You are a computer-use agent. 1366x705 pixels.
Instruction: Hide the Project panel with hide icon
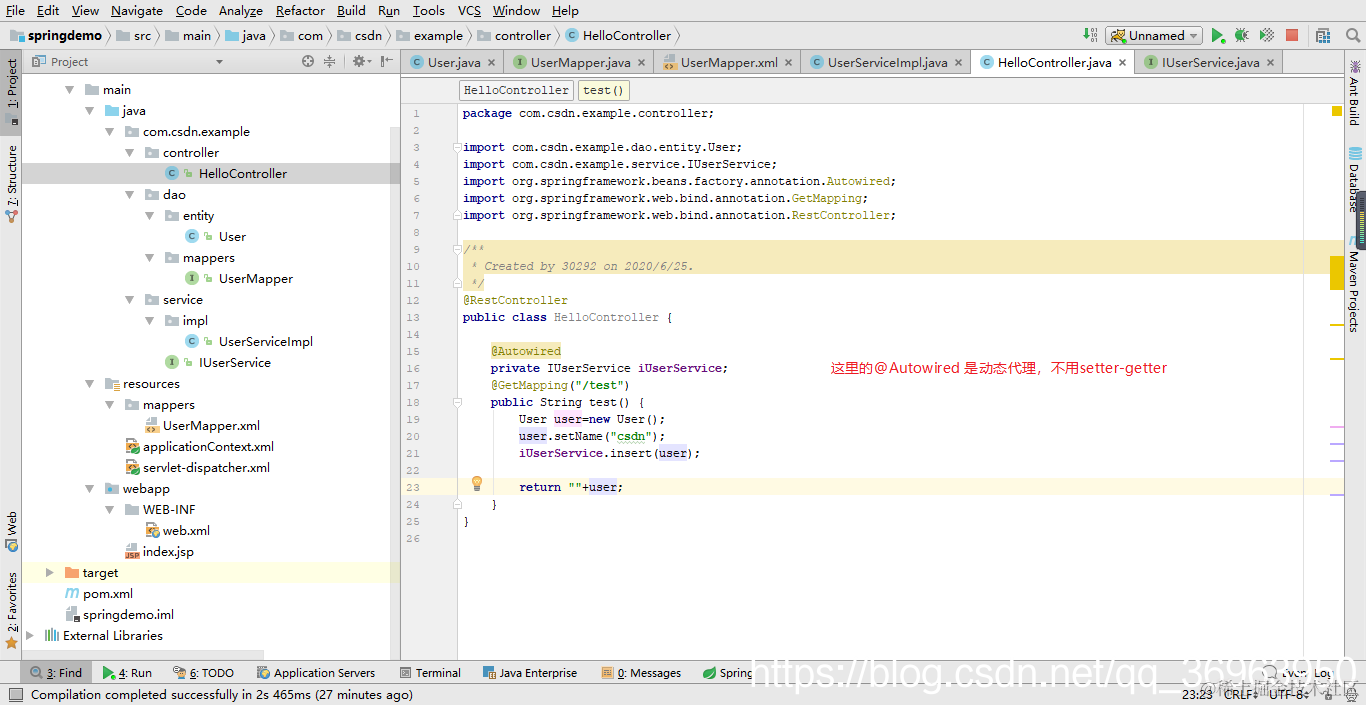pos(386,62)
